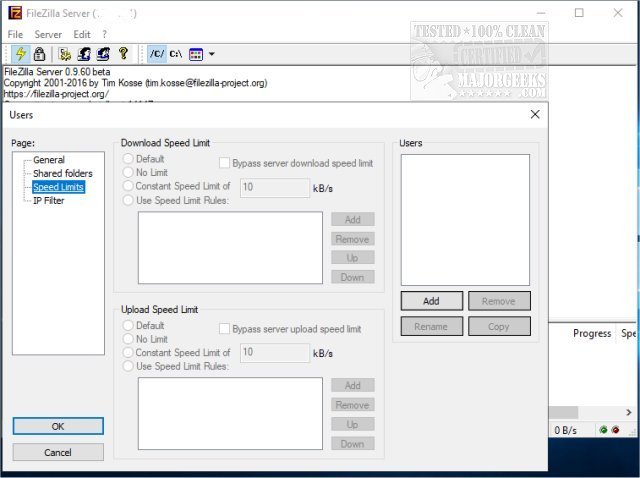
Task: Open server settings from the toolbar icon
Action: (64, 54)
